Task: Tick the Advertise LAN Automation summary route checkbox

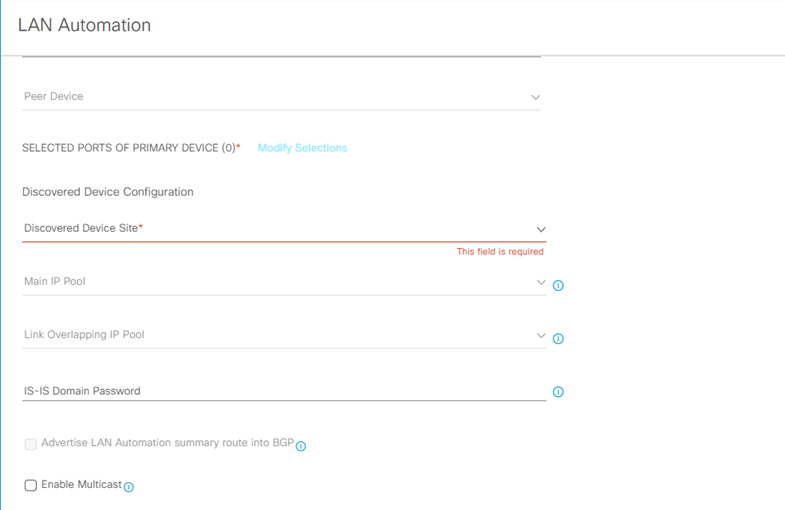Action: 31,444
